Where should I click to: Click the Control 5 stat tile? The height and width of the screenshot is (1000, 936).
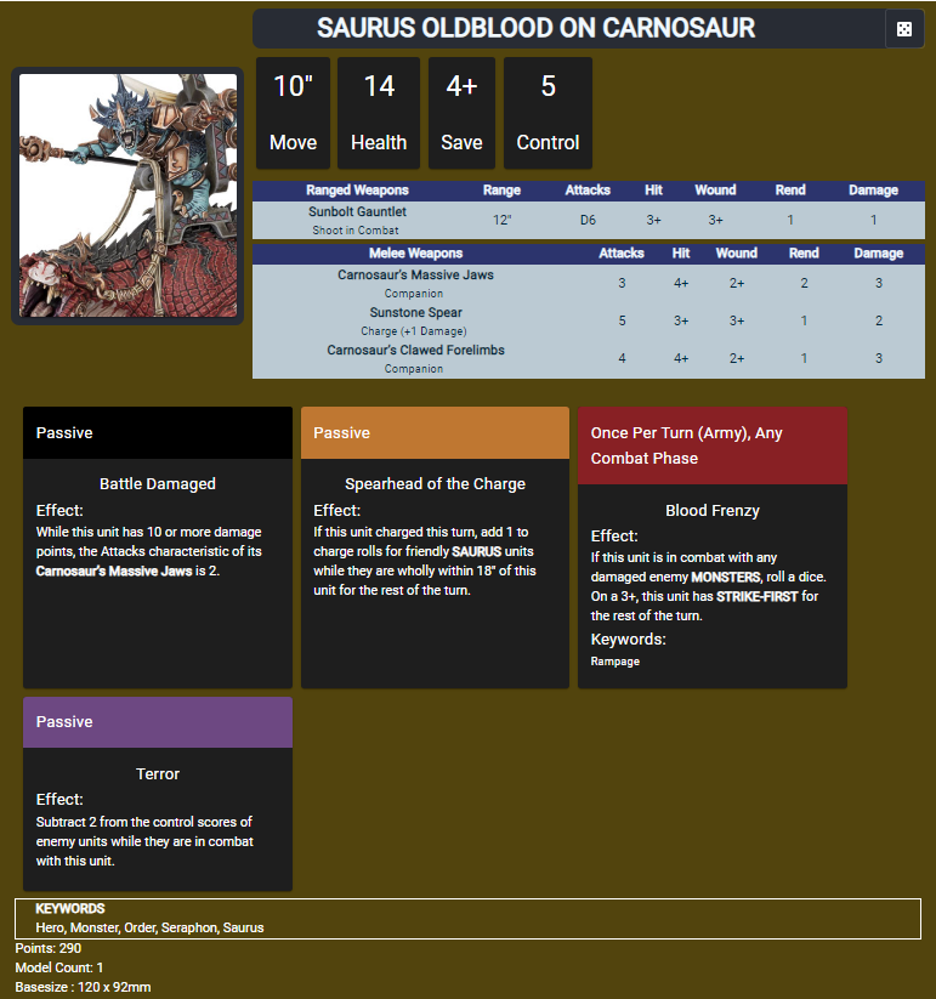[548, 113]
